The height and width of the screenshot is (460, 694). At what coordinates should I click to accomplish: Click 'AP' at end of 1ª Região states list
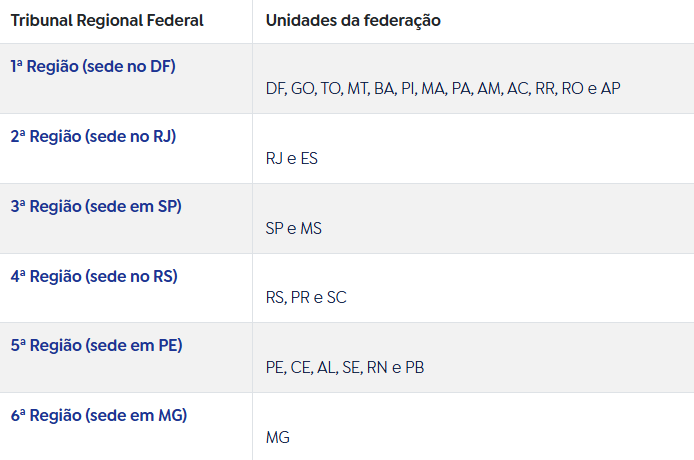coord(610,88)
